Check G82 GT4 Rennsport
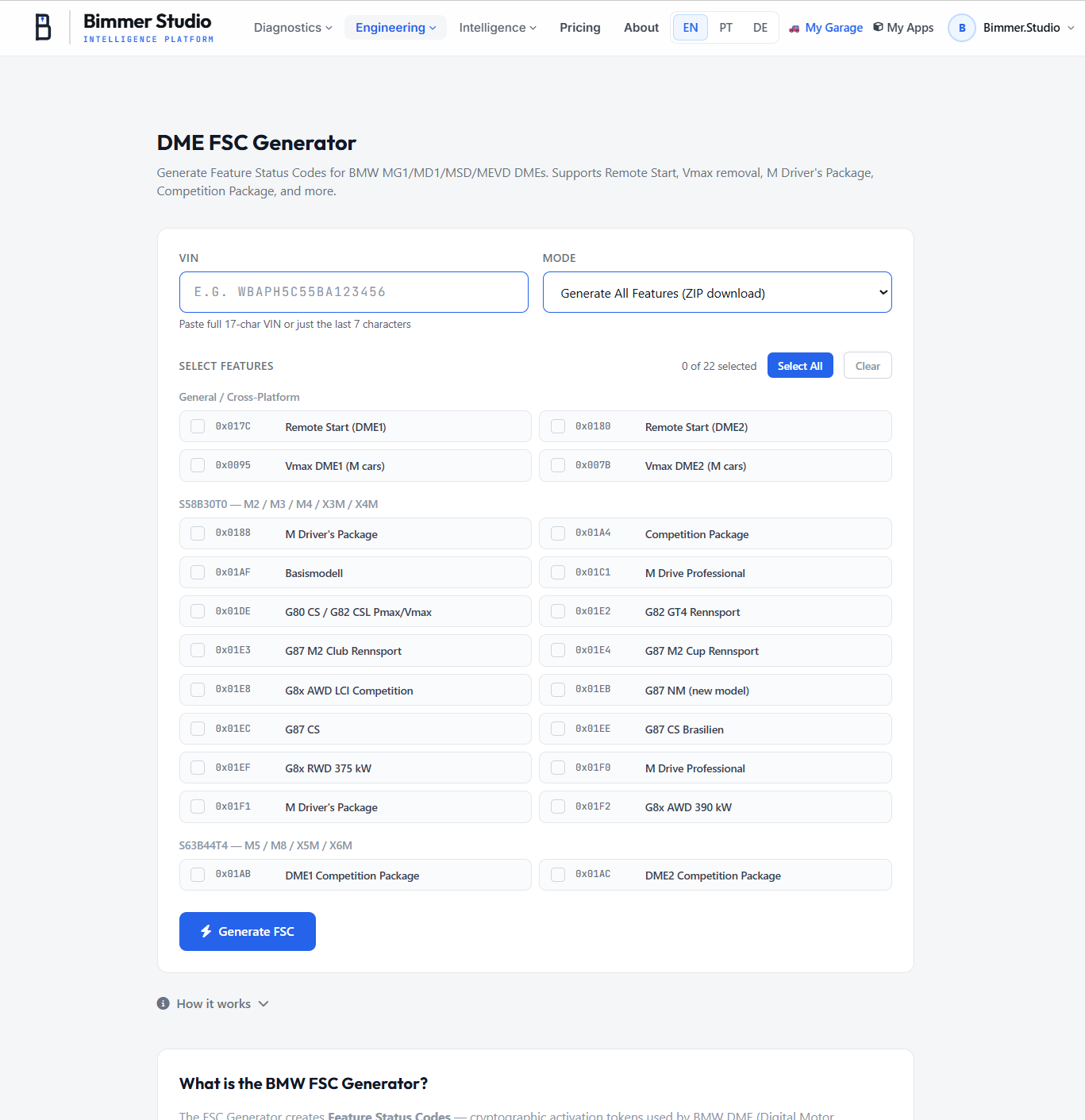 pos(558,611)
